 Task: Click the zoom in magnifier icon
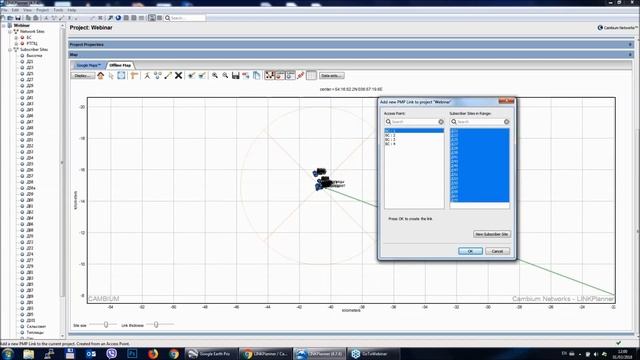pos(215,76)
